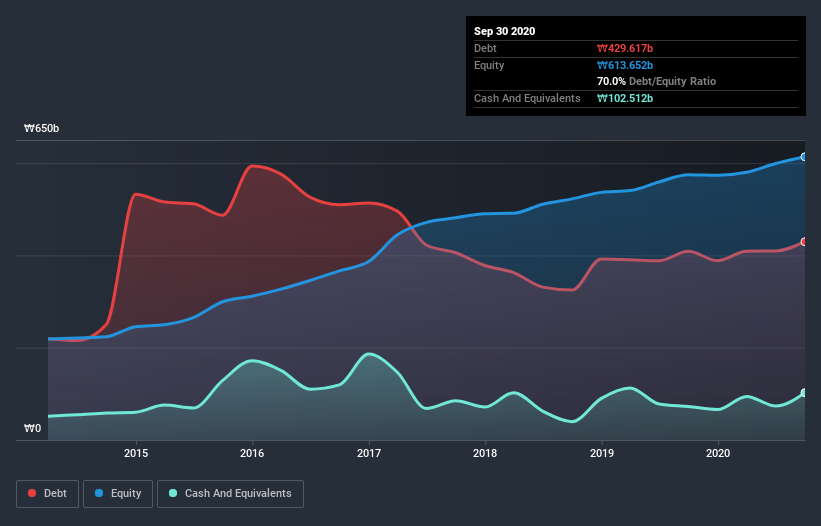
Task: Click the Equity label in tooltip
Action: (489, 65)
